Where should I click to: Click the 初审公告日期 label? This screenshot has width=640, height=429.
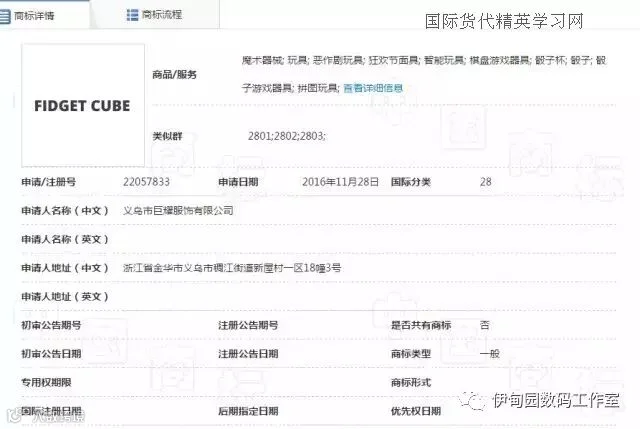(51, 353)
